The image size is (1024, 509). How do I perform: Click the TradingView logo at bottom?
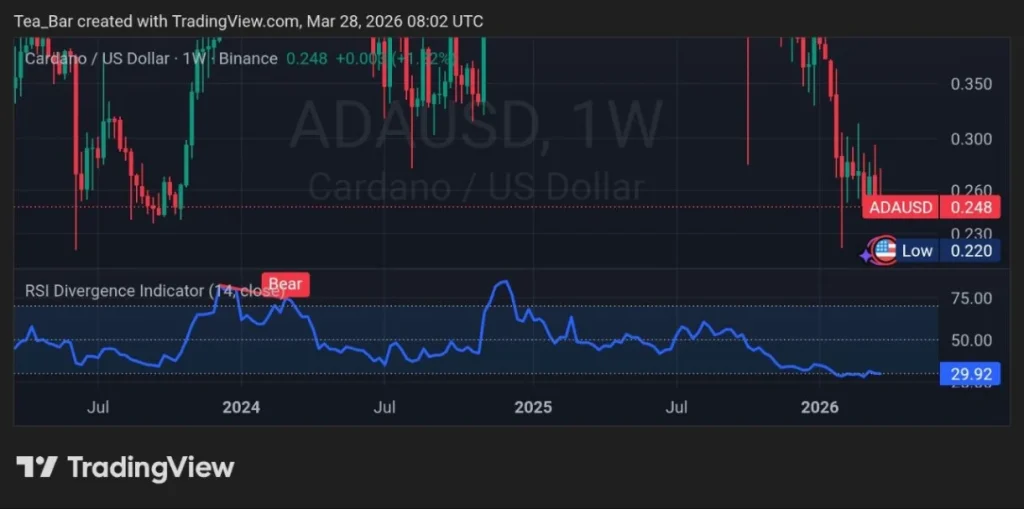[x=125, y=468]
